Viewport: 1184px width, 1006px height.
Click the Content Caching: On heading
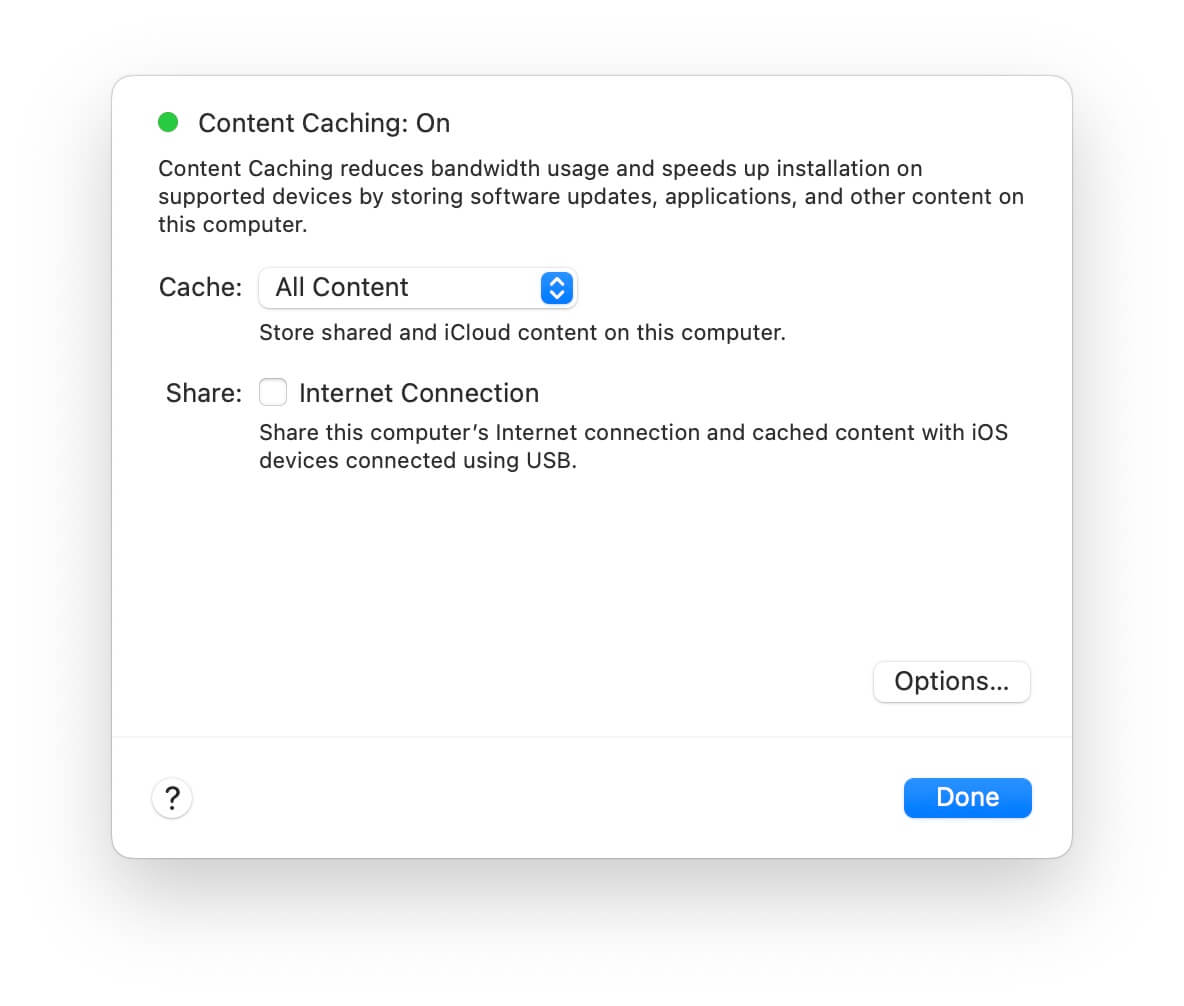tap(324, 123)
